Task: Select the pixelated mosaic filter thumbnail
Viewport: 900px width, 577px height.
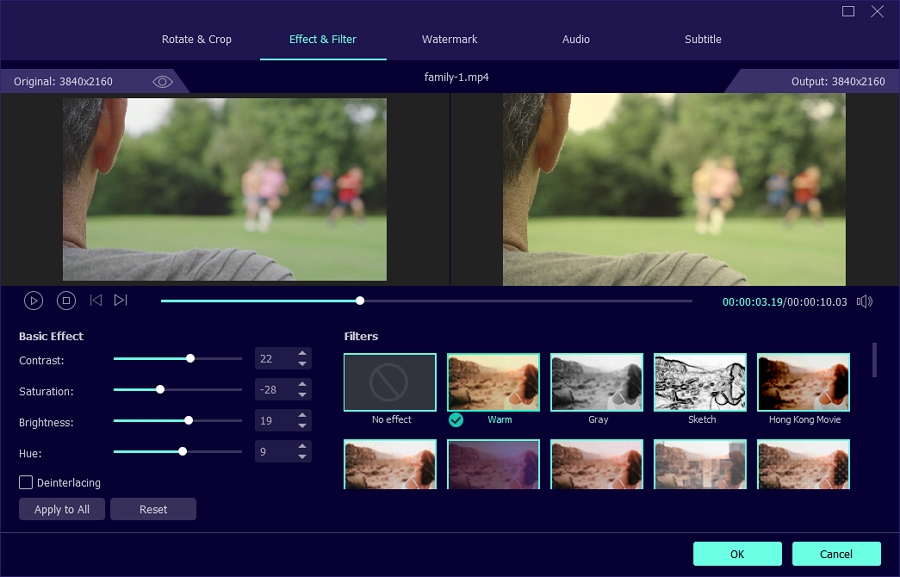Action: (x=700, y=464)
